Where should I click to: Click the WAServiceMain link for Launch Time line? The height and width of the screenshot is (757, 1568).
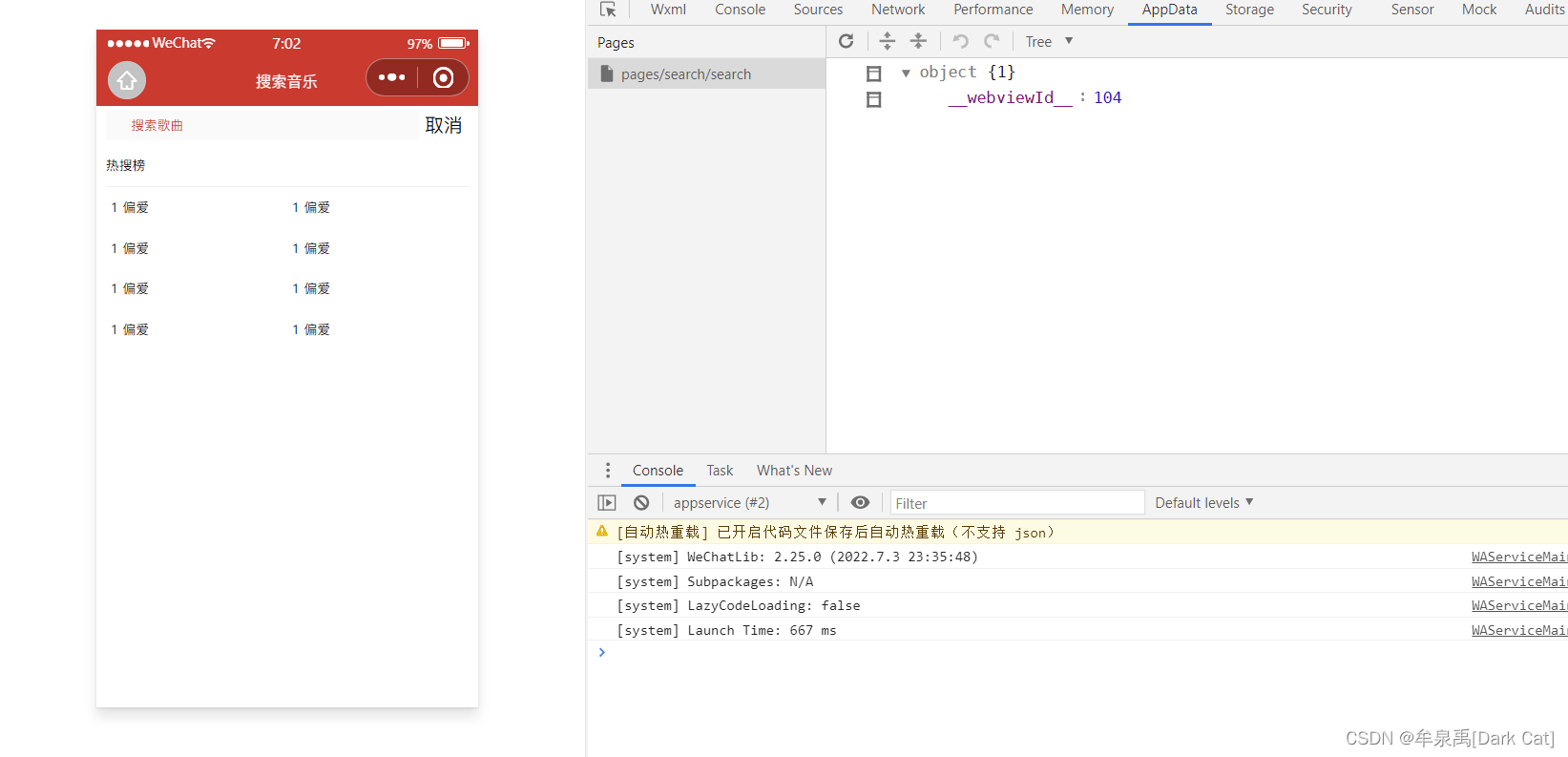(x=1518, y=630)
